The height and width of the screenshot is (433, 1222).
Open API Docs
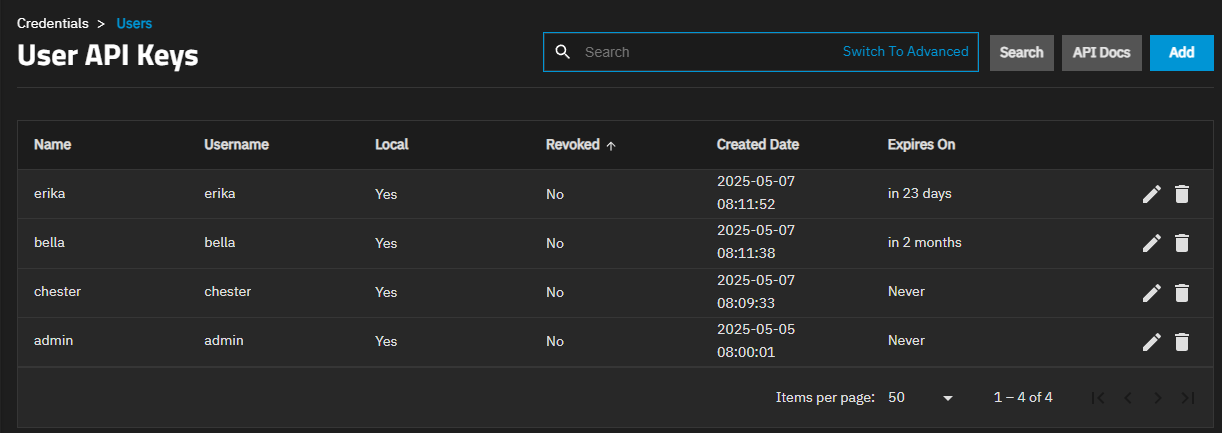[1101, 53]
